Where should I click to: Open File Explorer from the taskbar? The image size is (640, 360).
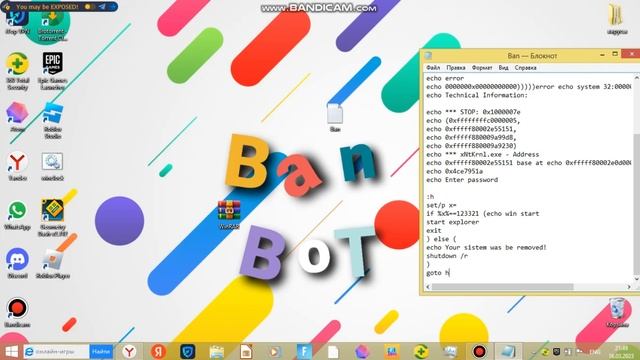tap(217, 351)
